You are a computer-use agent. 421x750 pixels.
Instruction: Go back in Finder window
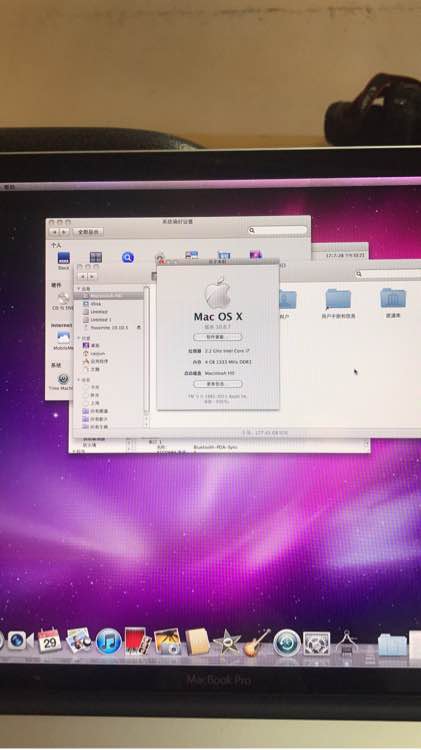82,276
